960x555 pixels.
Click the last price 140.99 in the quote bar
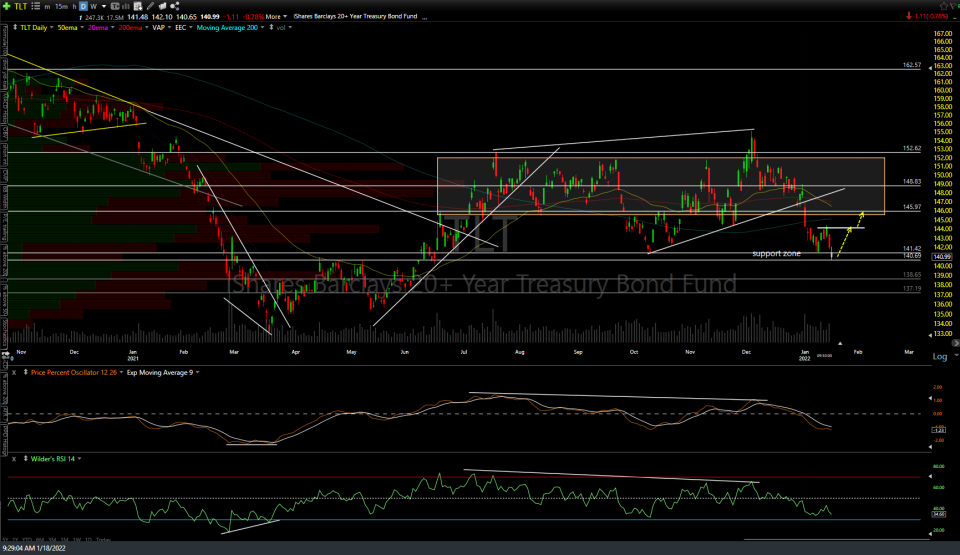tap(210, 17)
